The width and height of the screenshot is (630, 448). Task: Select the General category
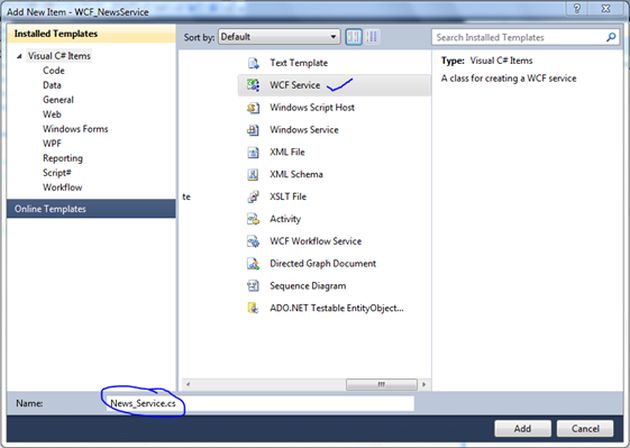58,100
